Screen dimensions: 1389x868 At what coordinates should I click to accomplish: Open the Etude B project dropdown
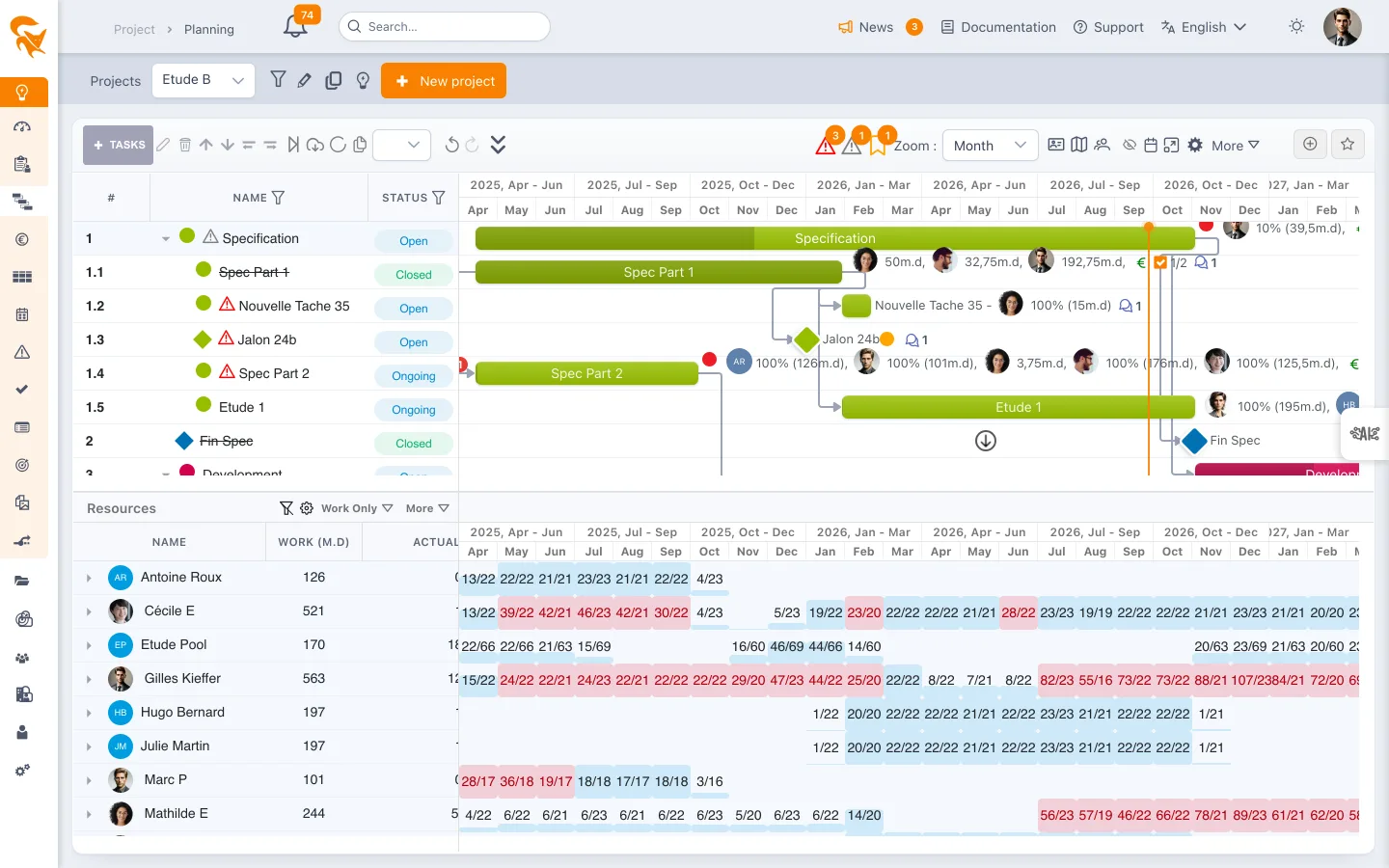click(204, 80)
